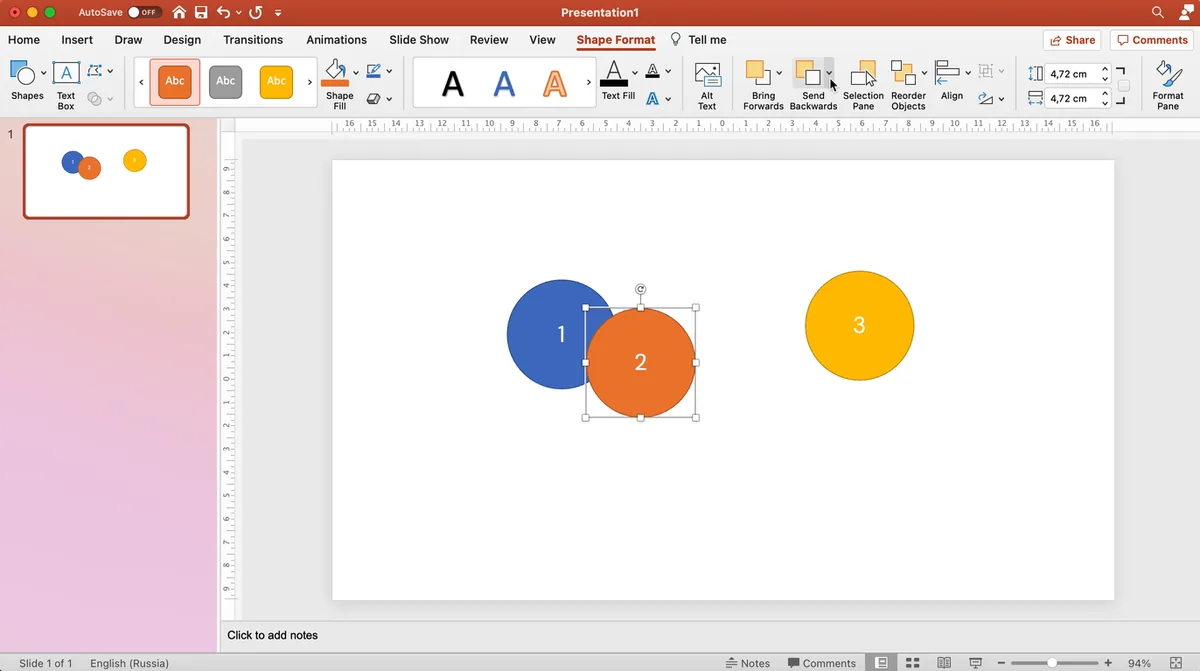Click the Share button

[1072, 40]
